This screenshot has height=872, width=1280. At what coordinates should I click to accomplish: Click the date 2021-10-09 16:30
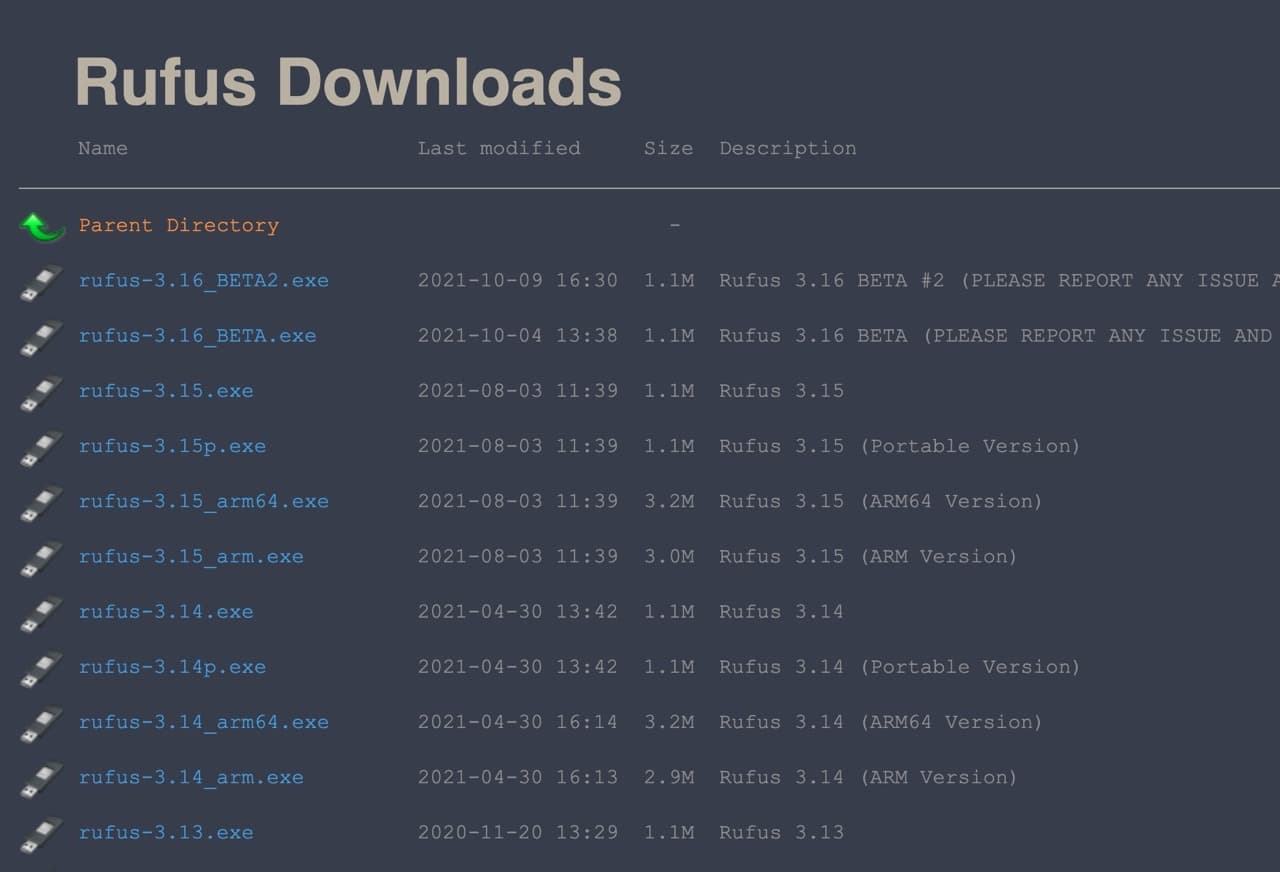pyautogui.click(x=518, y=280)
